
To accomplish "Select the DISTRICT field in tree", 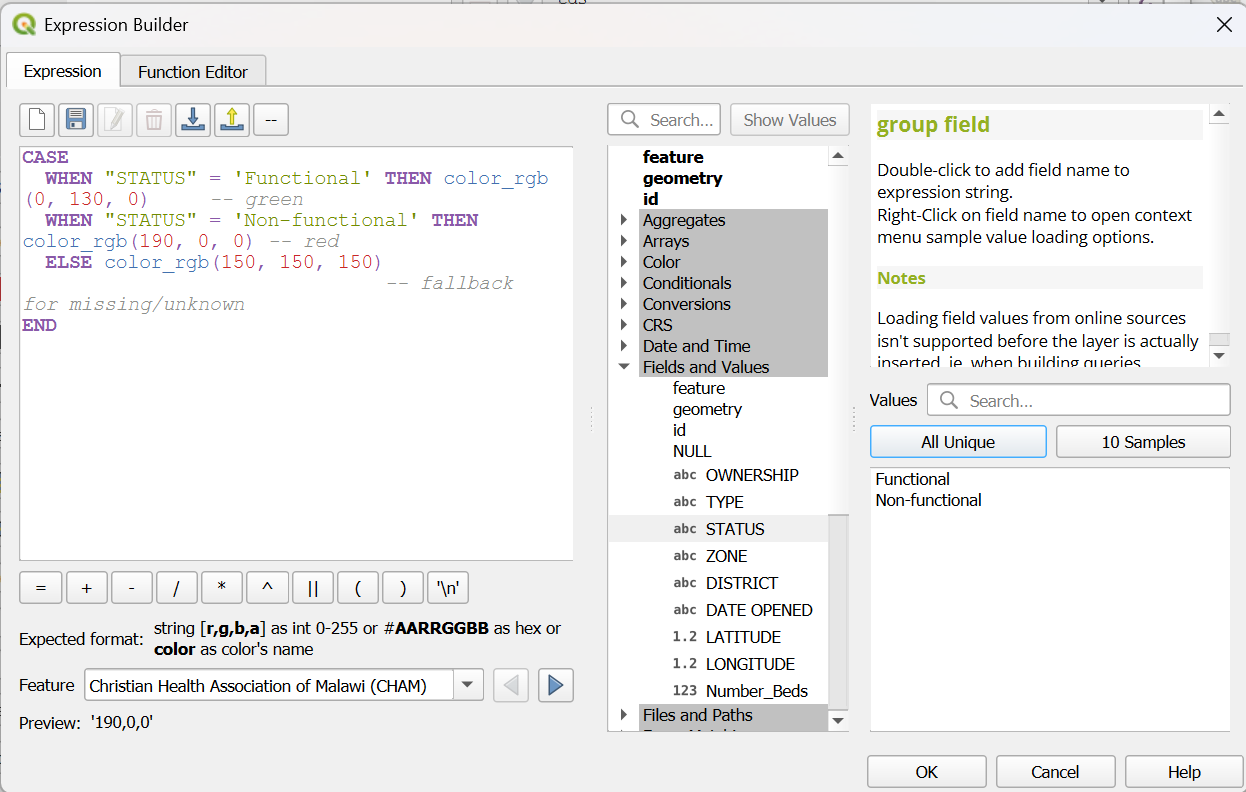I will point(741,583).
